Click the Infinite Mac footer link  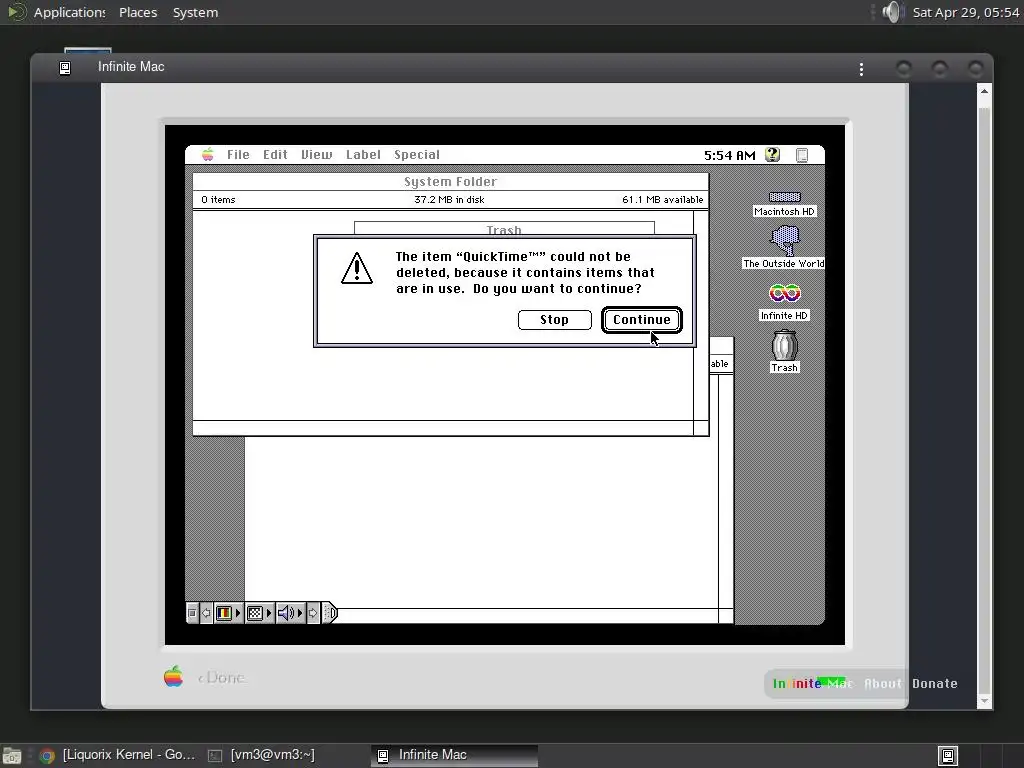click(x=812, y=684)
